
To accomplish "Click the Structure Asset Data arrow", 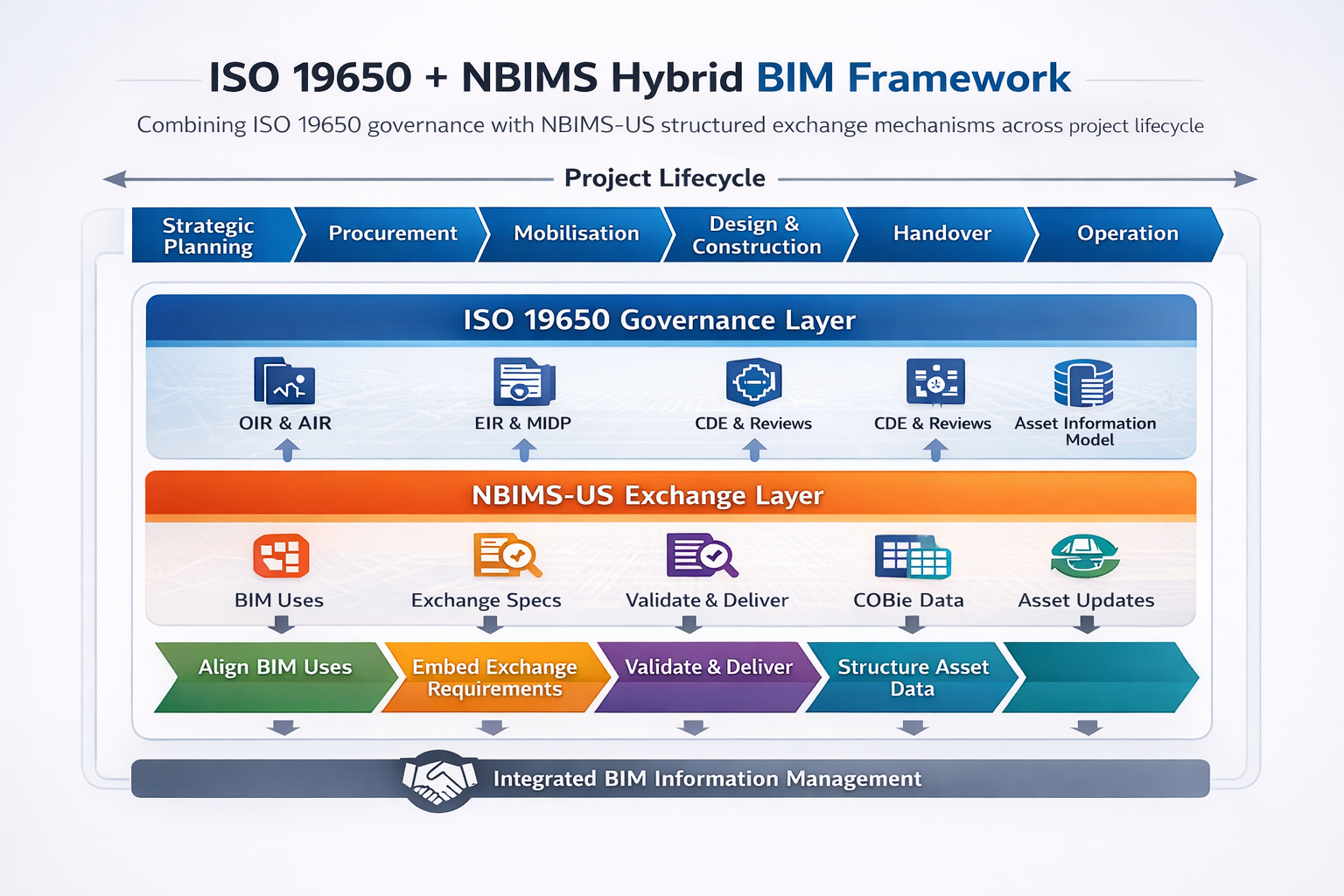I will click(912, 677).
